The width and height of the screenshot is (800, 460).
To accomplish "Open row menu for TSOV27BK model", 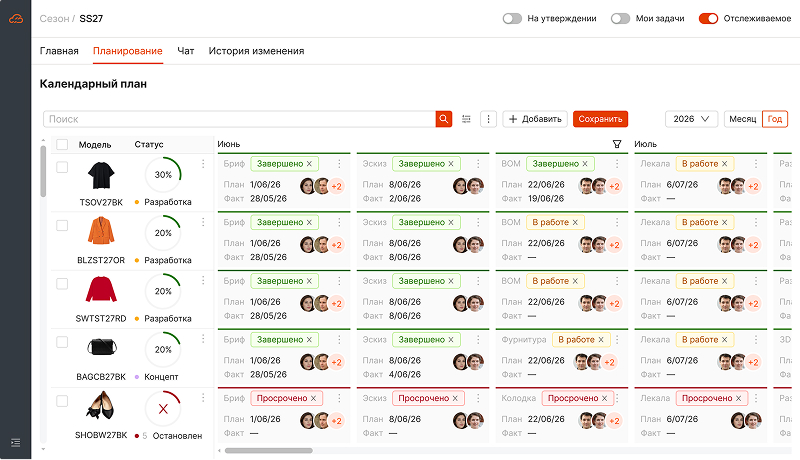I will click(x=203, y=164).
